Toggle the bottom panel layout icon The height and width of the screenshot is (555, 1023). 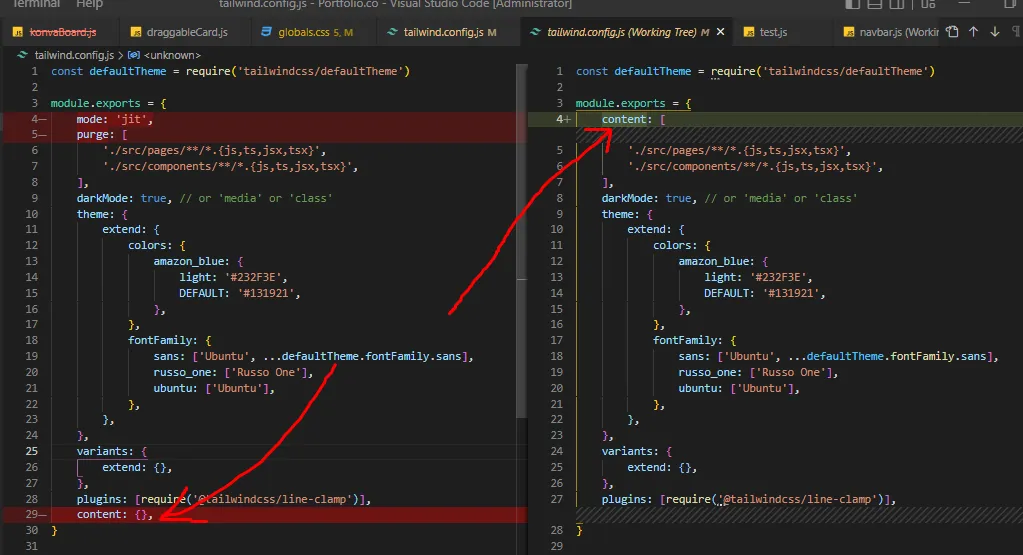coord(875,4)
